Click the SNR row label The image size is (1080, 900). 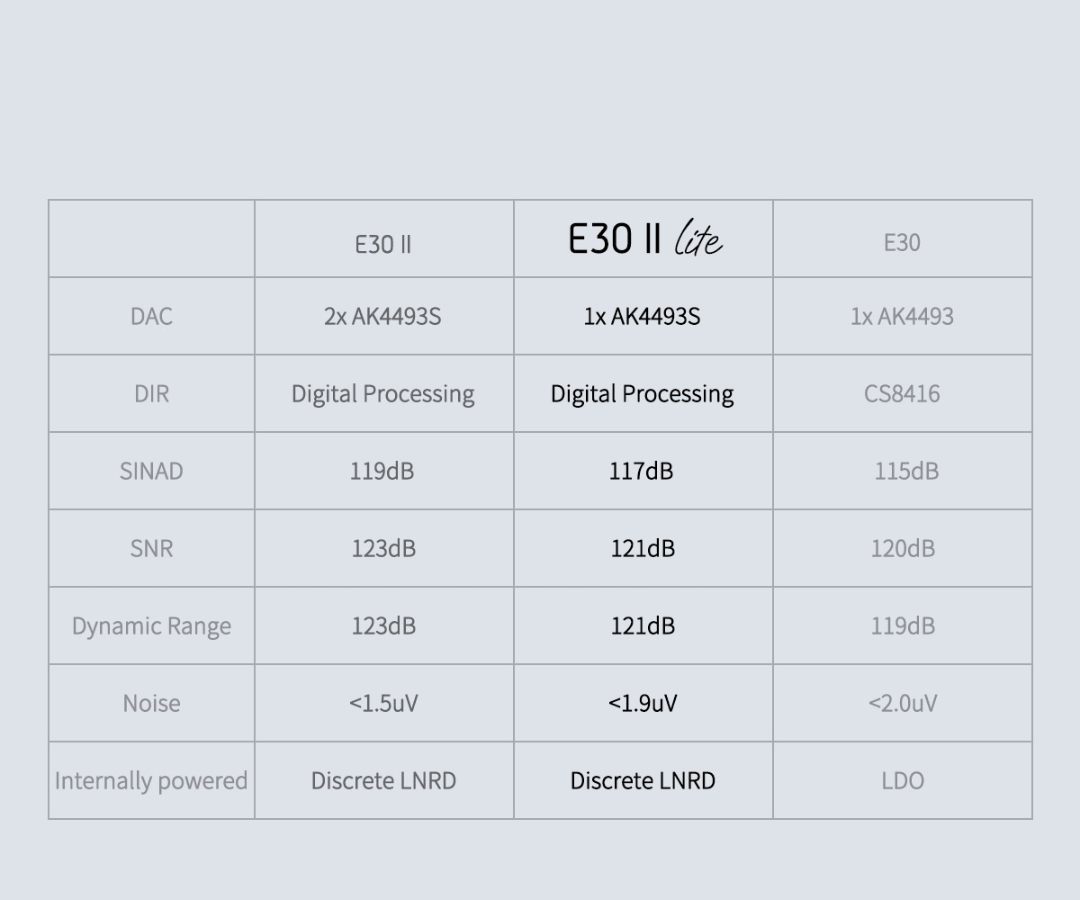(152, 548)
